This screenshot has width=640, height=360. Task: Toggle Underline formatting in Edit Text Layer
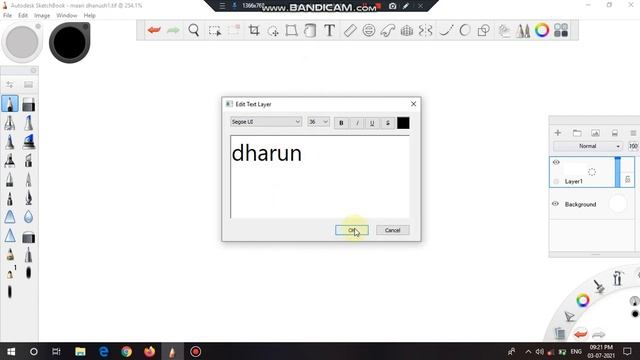372,123
